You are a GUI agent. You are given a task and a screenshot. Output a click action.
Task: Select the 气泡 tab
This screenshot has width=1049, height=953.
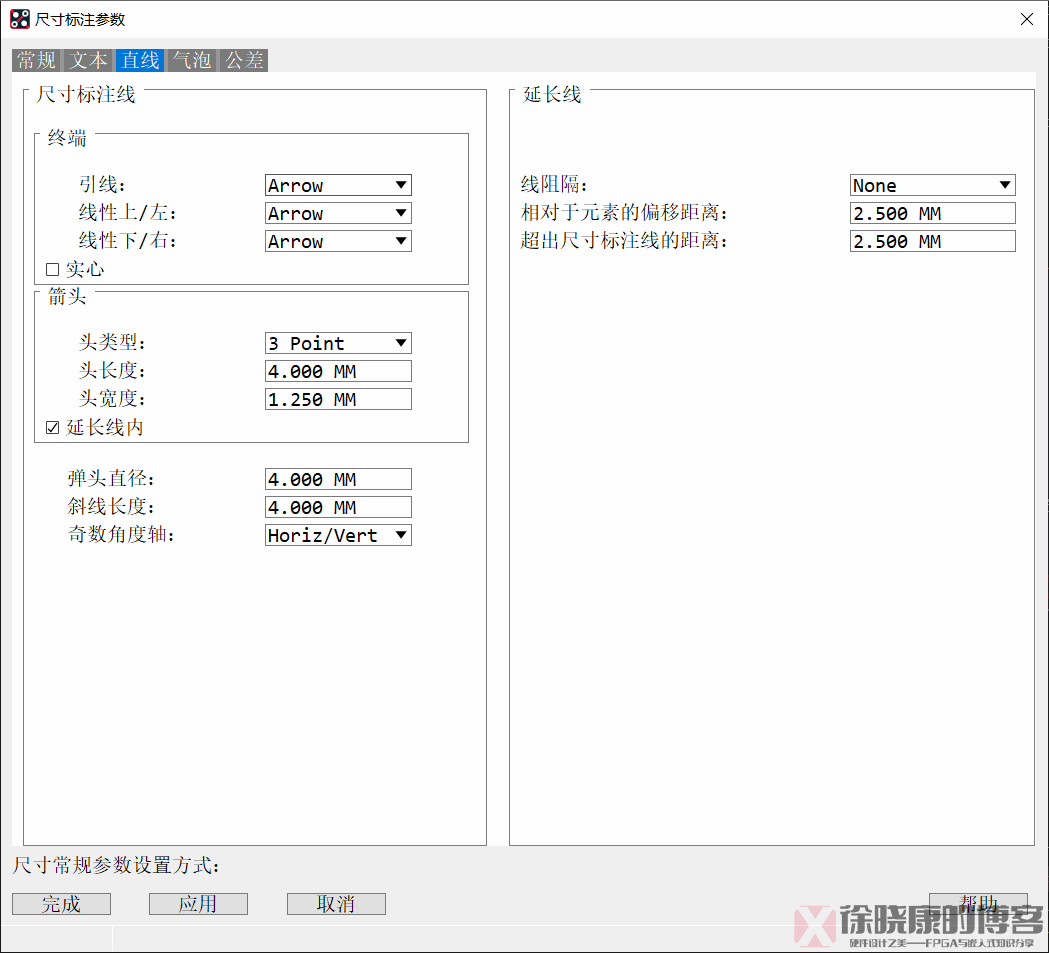[x=192, y=60]
